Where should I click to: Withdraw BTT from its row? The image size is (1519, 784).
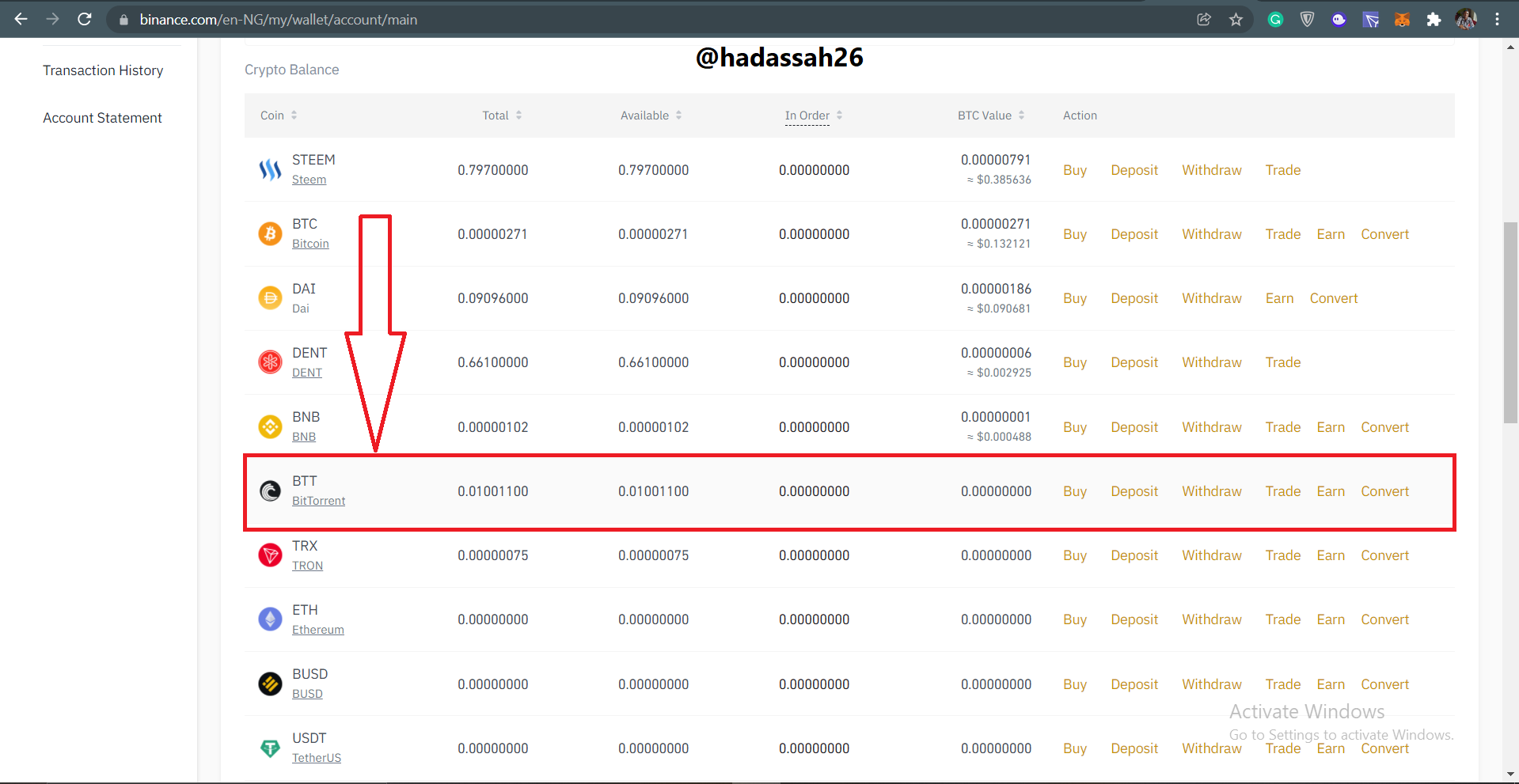[1211, 491]
